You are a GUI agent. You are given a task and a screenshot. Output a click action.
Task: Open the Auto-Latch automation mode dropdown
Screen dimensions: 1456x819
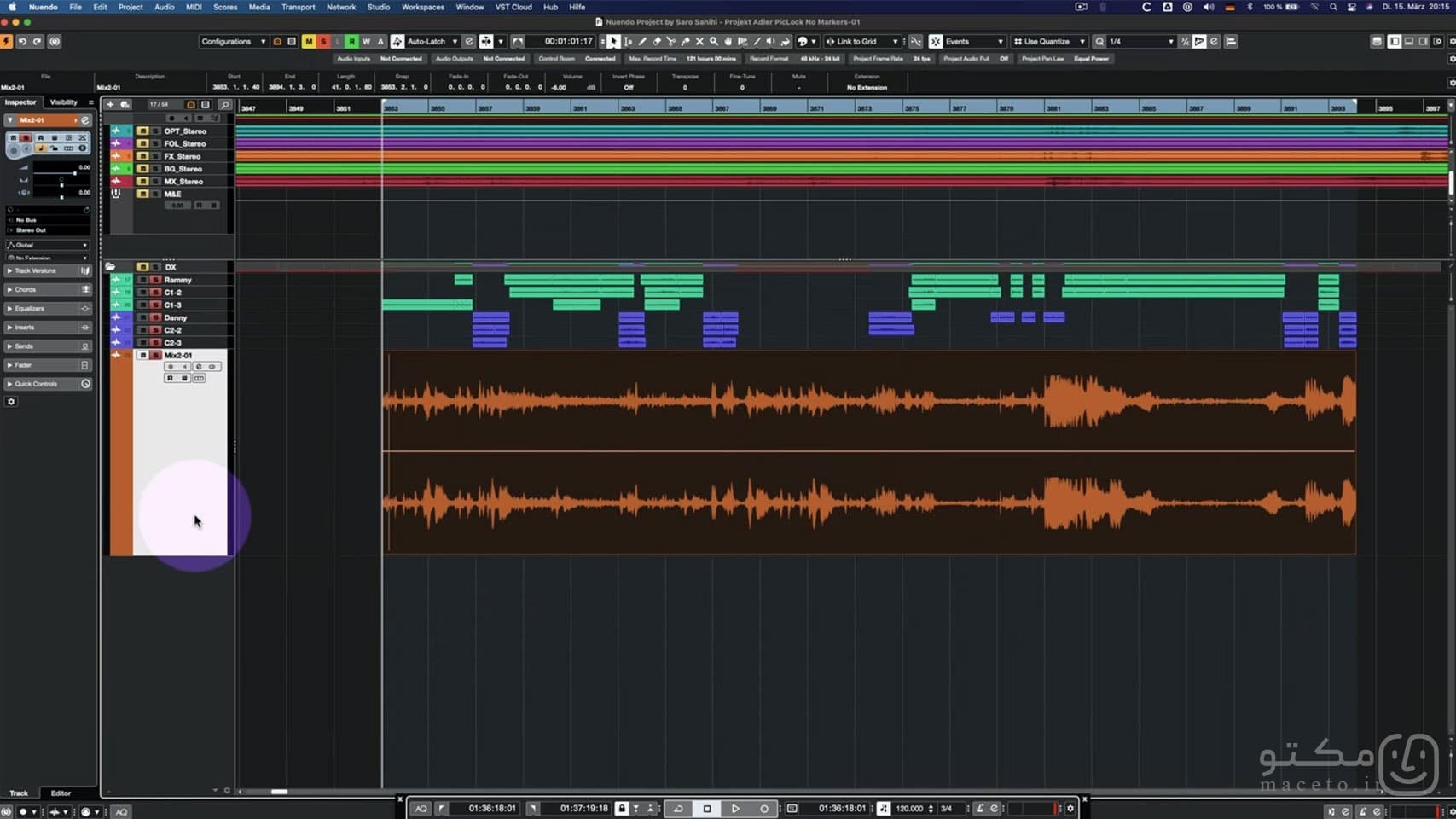pos(432,41)
